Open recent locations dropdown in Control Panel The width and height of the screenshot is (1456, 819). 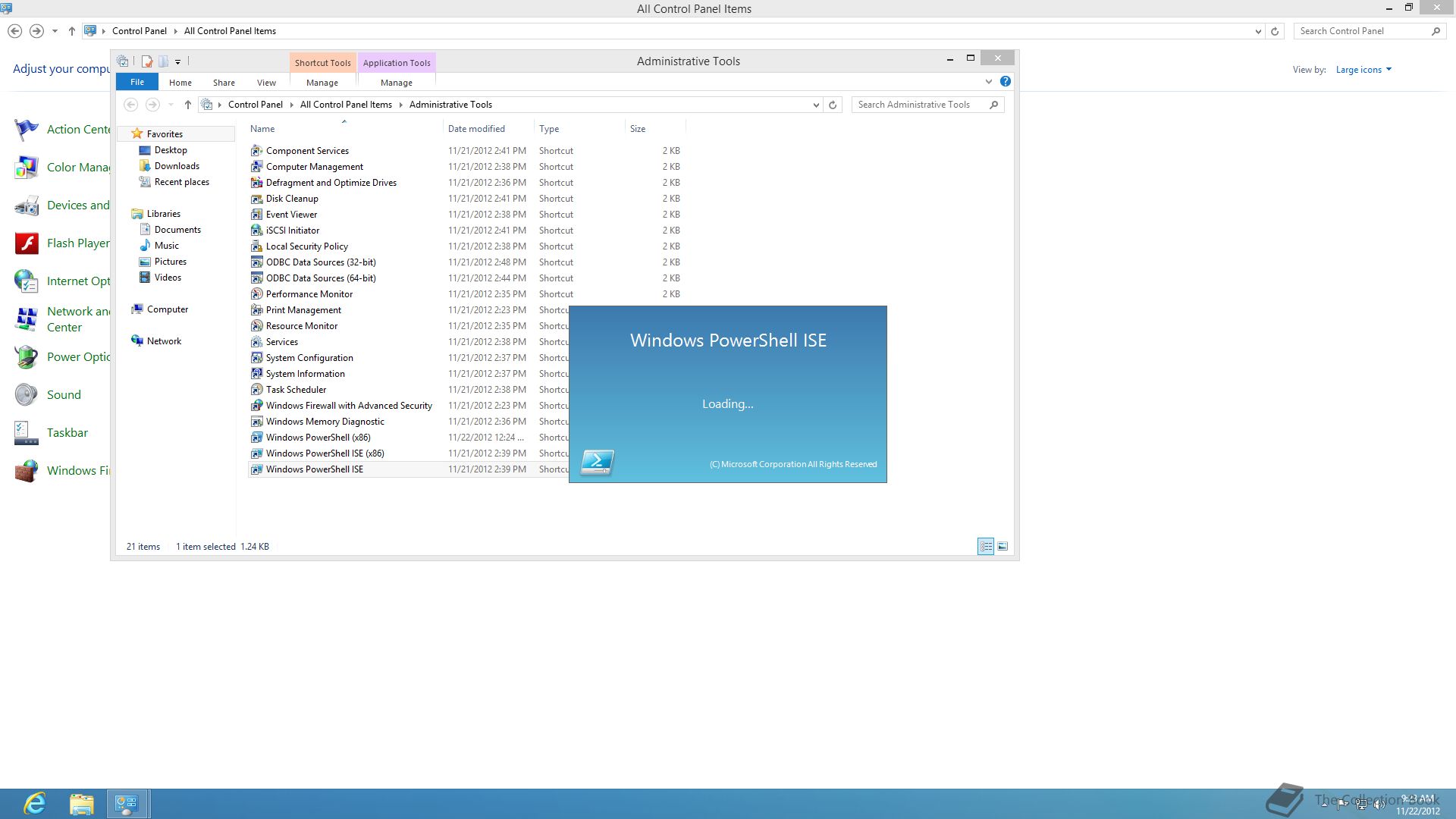click(55, 31)
